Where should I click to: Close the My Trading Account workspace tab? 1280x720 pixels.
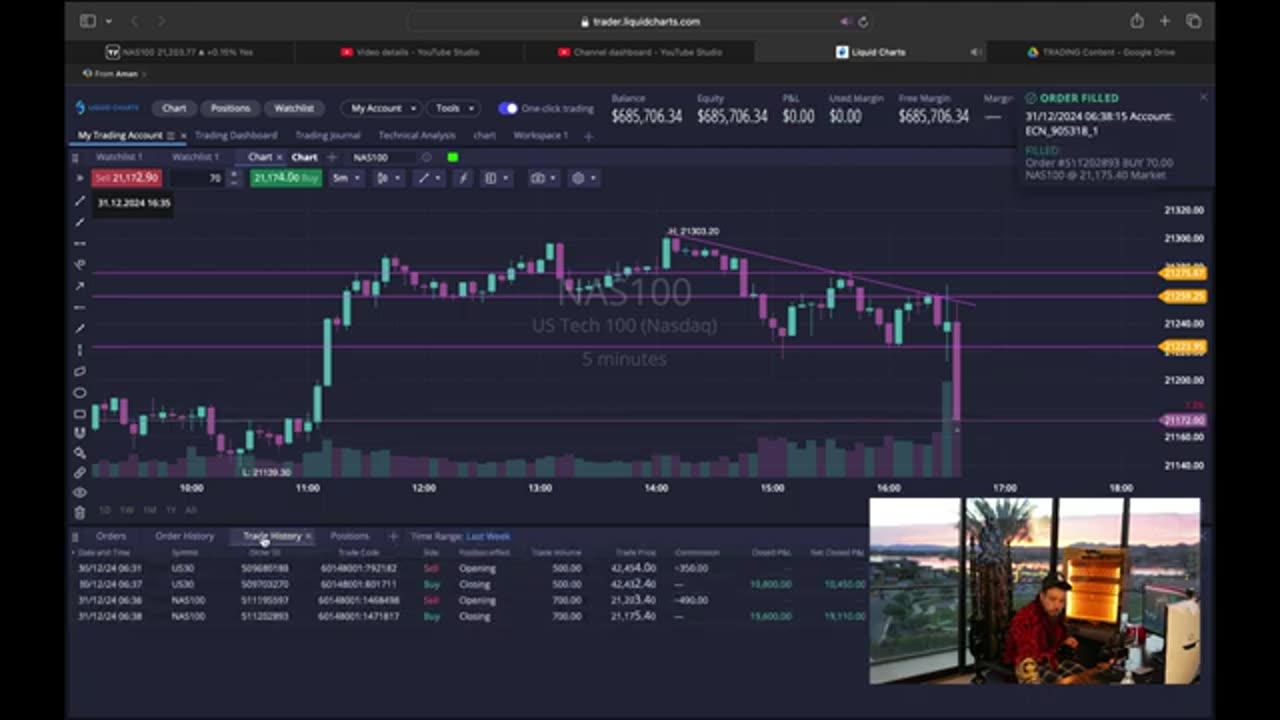point(183,135)
